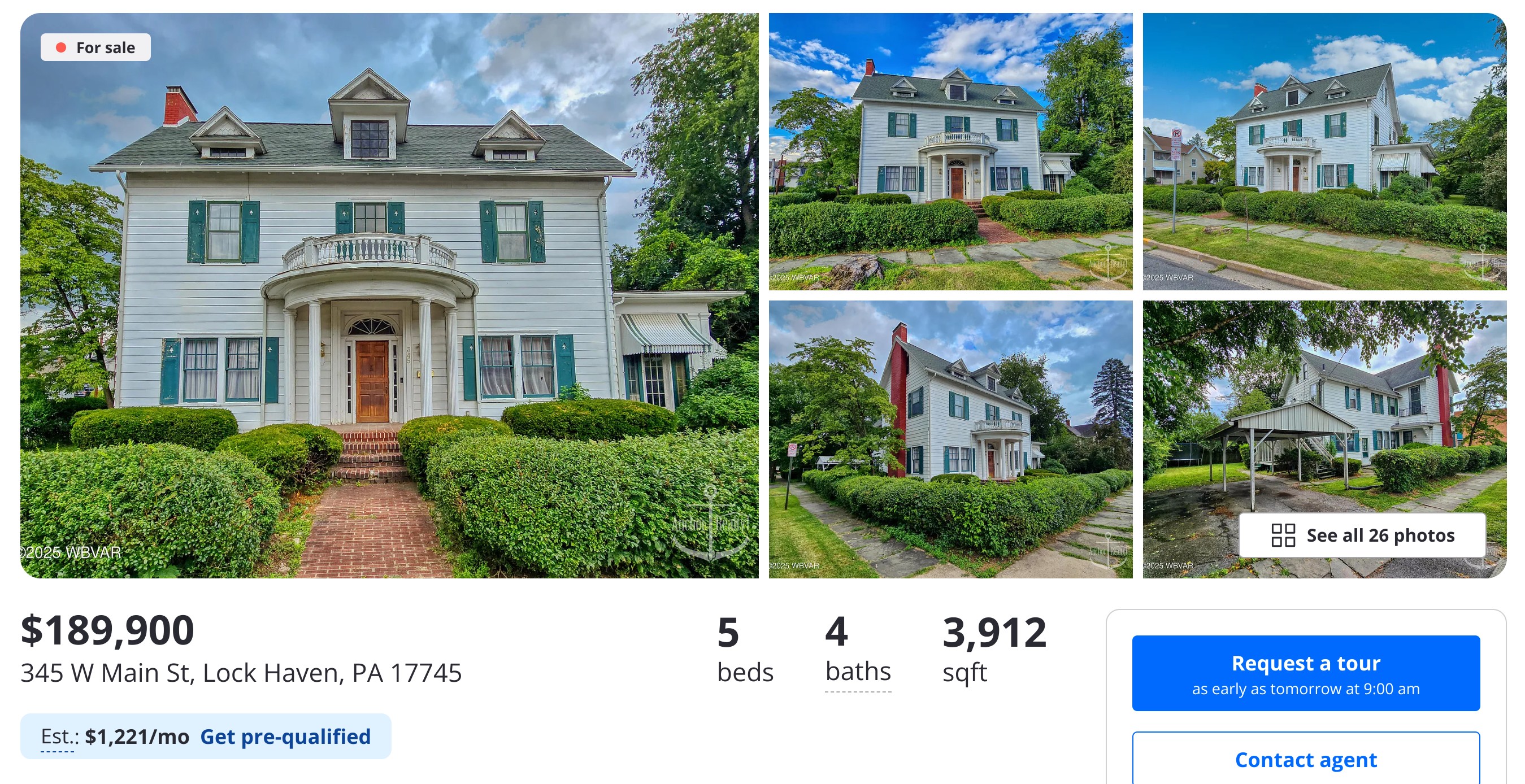1525x784 pixels.
Task: Open the top-right house thumbnail with street sign
Action: pos(1324,151)
